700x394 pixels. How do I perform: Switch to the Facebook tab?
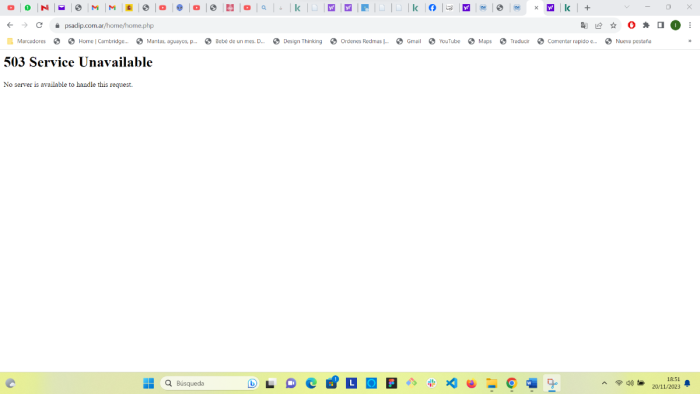[x=432, y=8]
